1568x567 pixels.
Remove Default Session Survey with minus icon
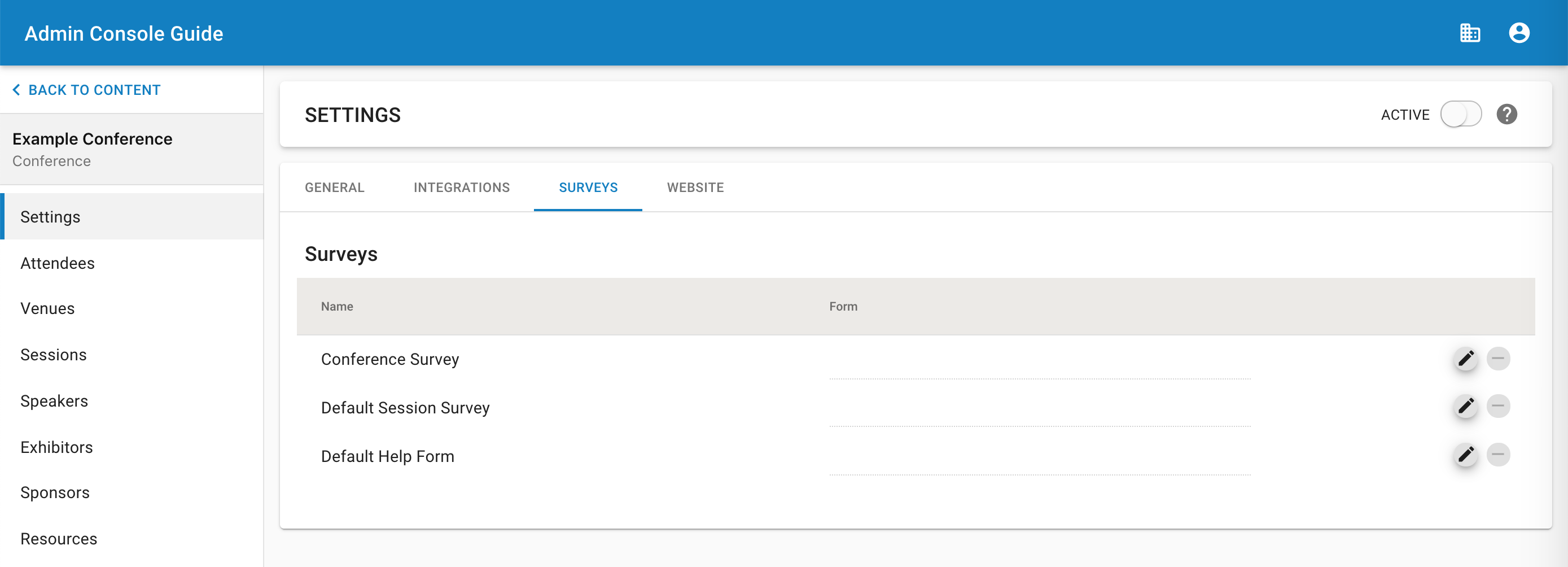coord(1498,406)
